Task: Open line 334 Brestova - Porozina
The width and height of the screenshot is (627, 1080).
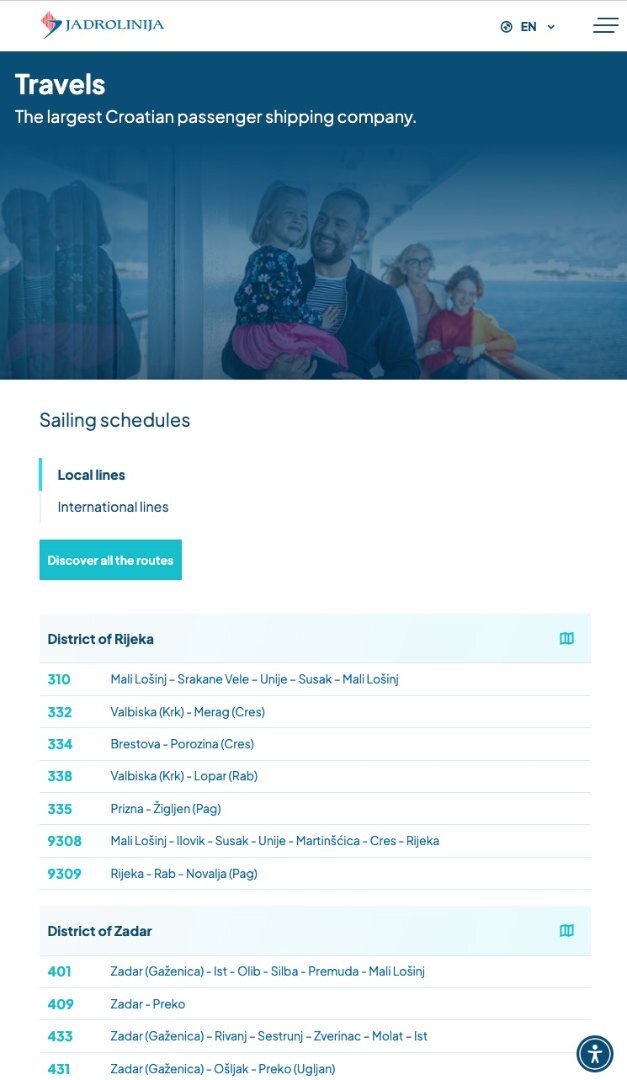Action: [315, 744]
